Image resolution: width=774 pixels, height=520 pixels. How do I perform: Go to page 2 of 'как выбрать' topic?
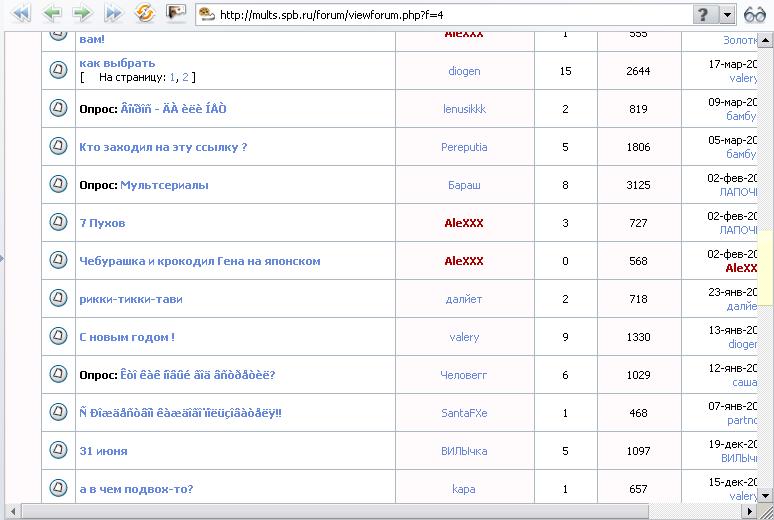[185, 77]
